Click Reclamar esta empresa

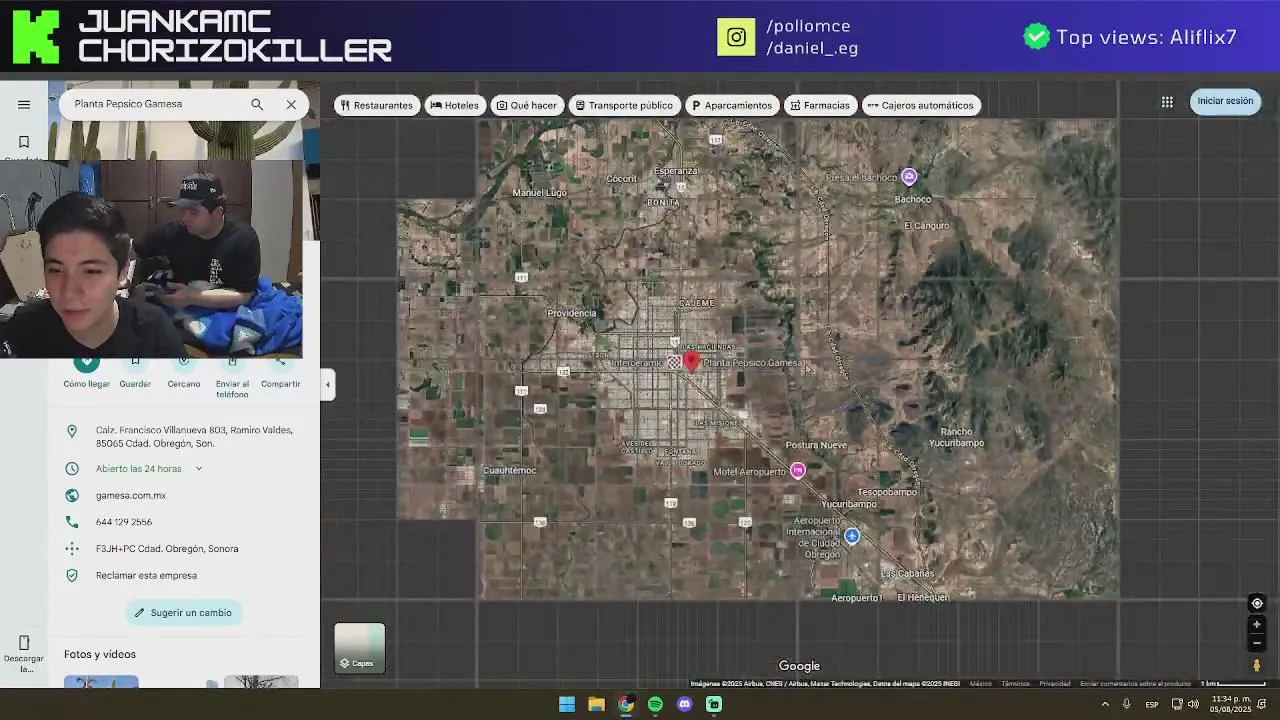pos(146,576)
